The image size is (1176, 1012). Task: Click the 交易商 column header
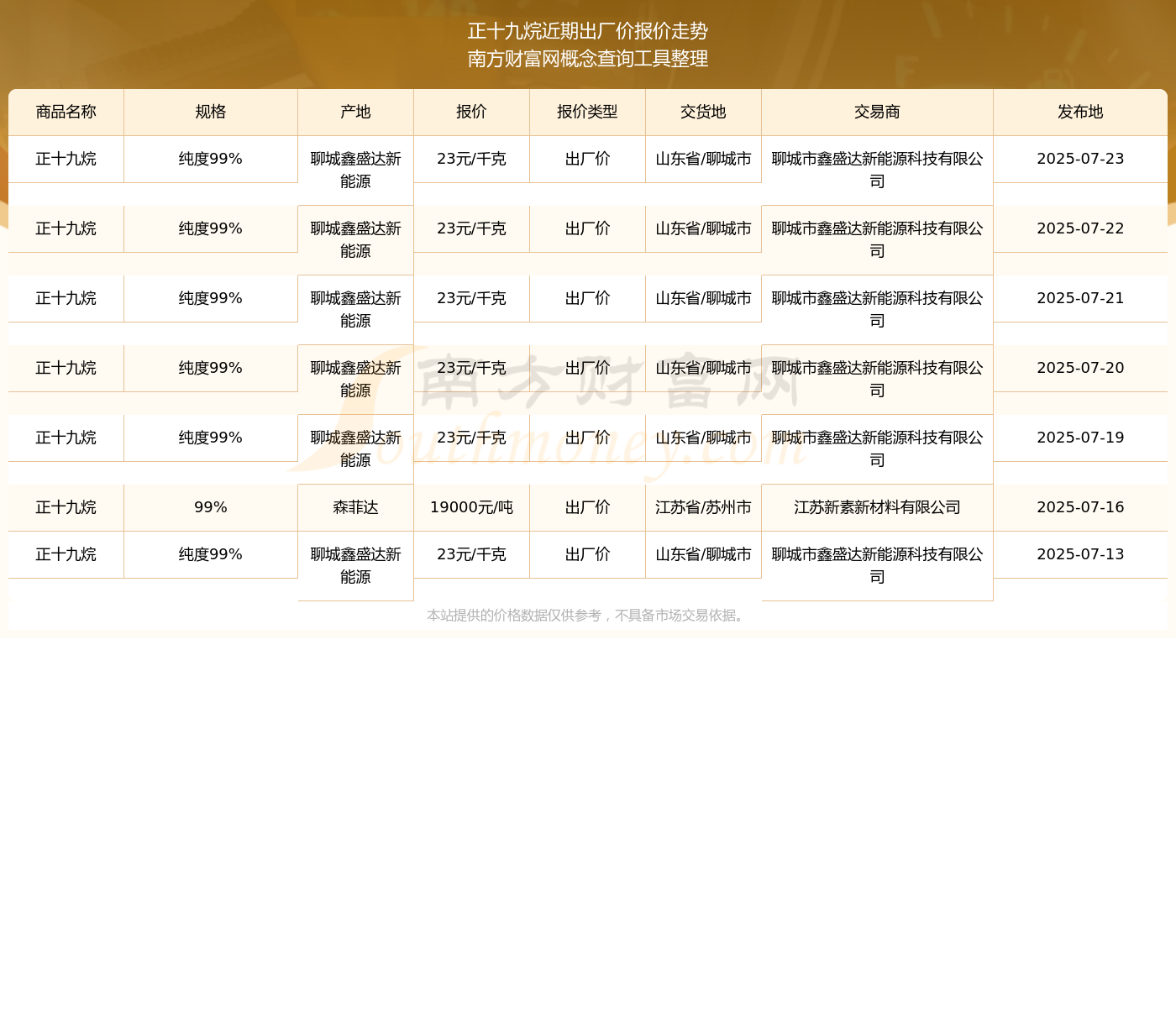(878, 113)
